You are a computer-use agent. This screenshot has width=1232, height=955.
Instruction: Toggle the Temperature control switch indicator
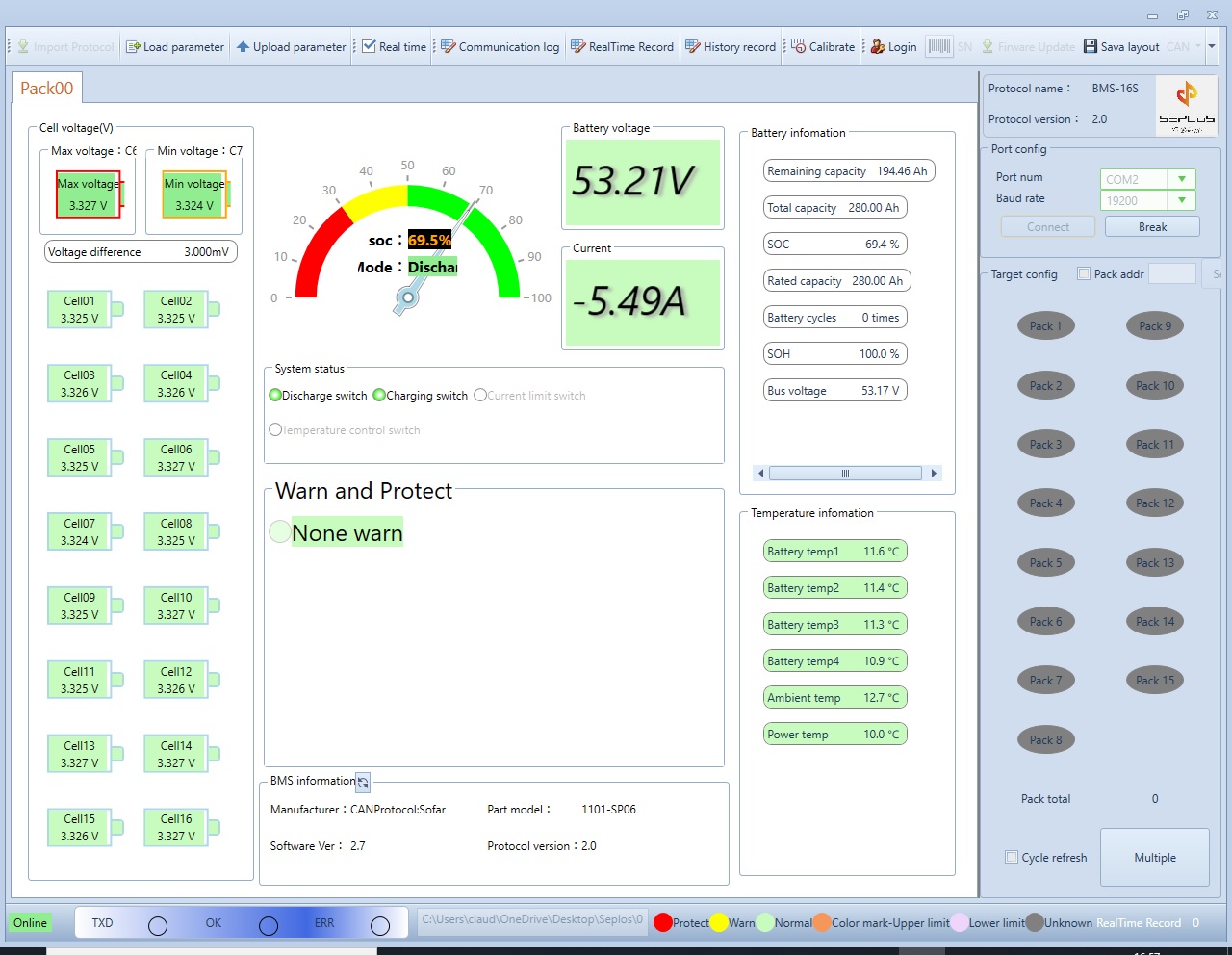click(x=275, y=429)
